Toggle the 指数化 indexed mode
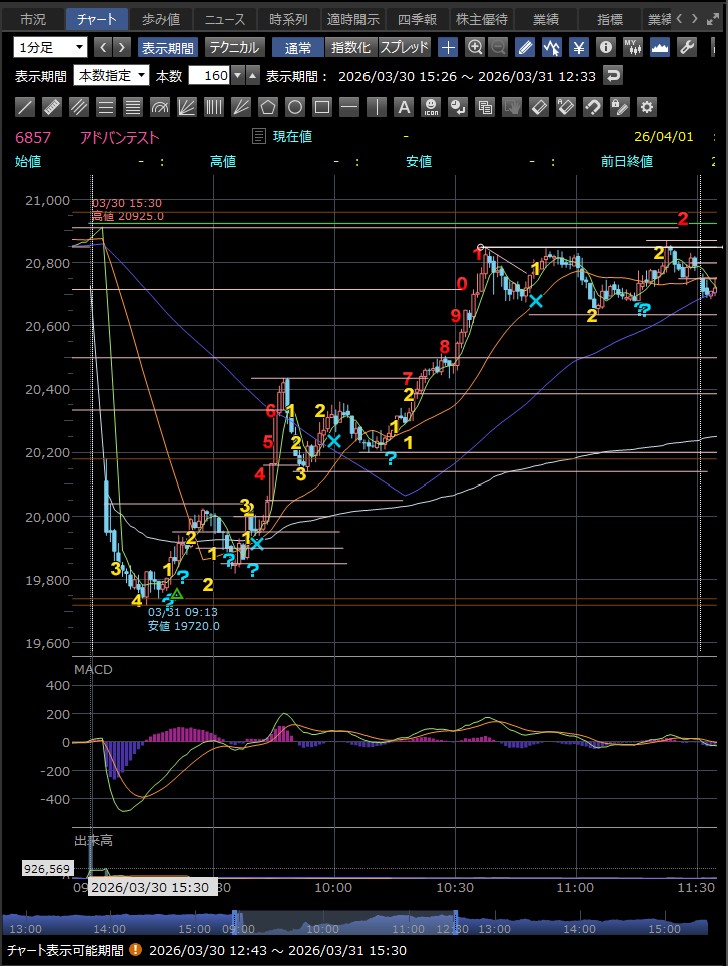This screenshot has height=966, width=728. [x=350, y=47]
